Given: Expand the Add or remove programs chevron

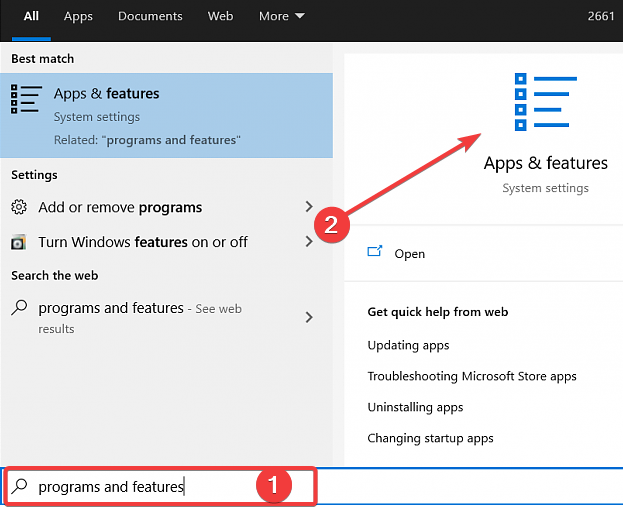Looking at the screenshot, I should tap(308, 207).
